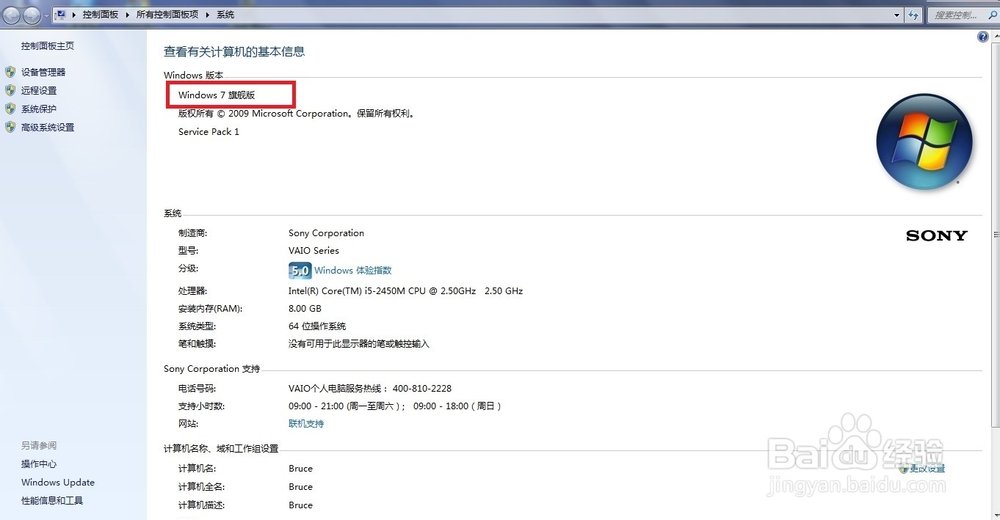The image size is (1000, 520).
Task: Expand the arrow after 所有控制面板项
Action: coord(207,15)
